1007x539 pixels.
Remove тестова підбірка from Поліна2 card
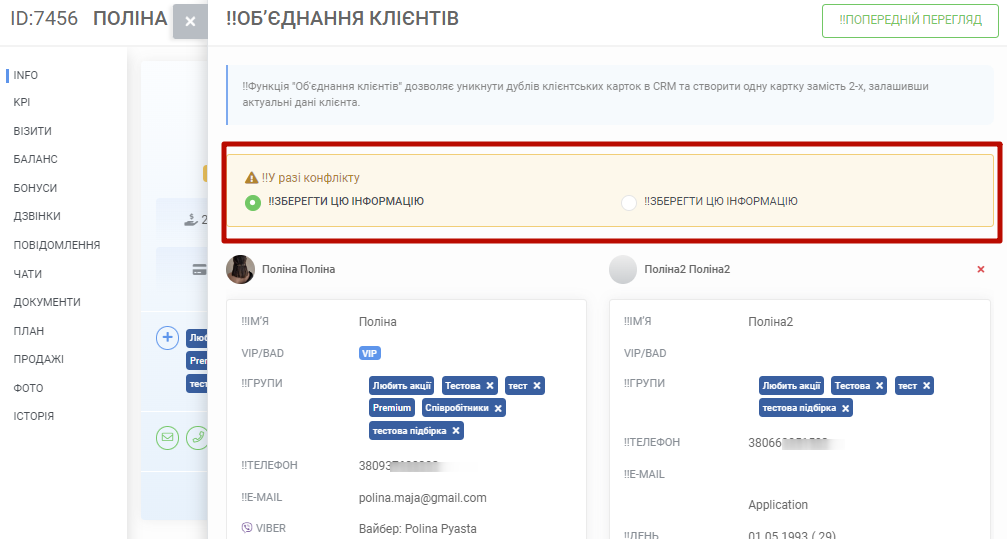tap(846, 408)
